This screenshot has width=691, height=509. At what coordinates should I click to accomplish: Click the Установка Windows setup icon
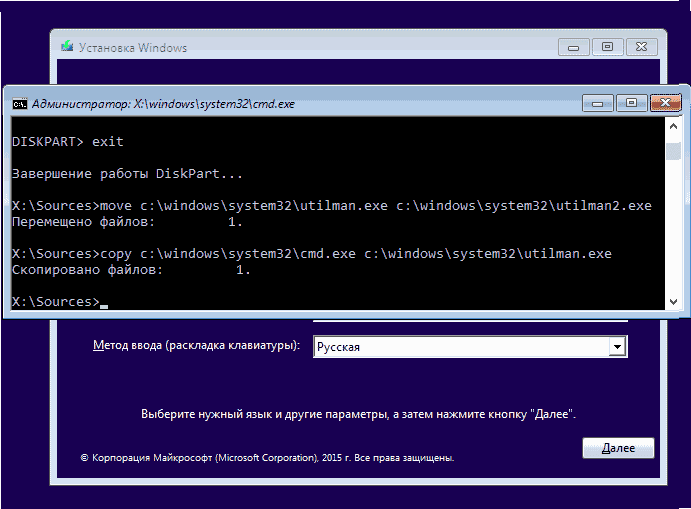[66, 47]
